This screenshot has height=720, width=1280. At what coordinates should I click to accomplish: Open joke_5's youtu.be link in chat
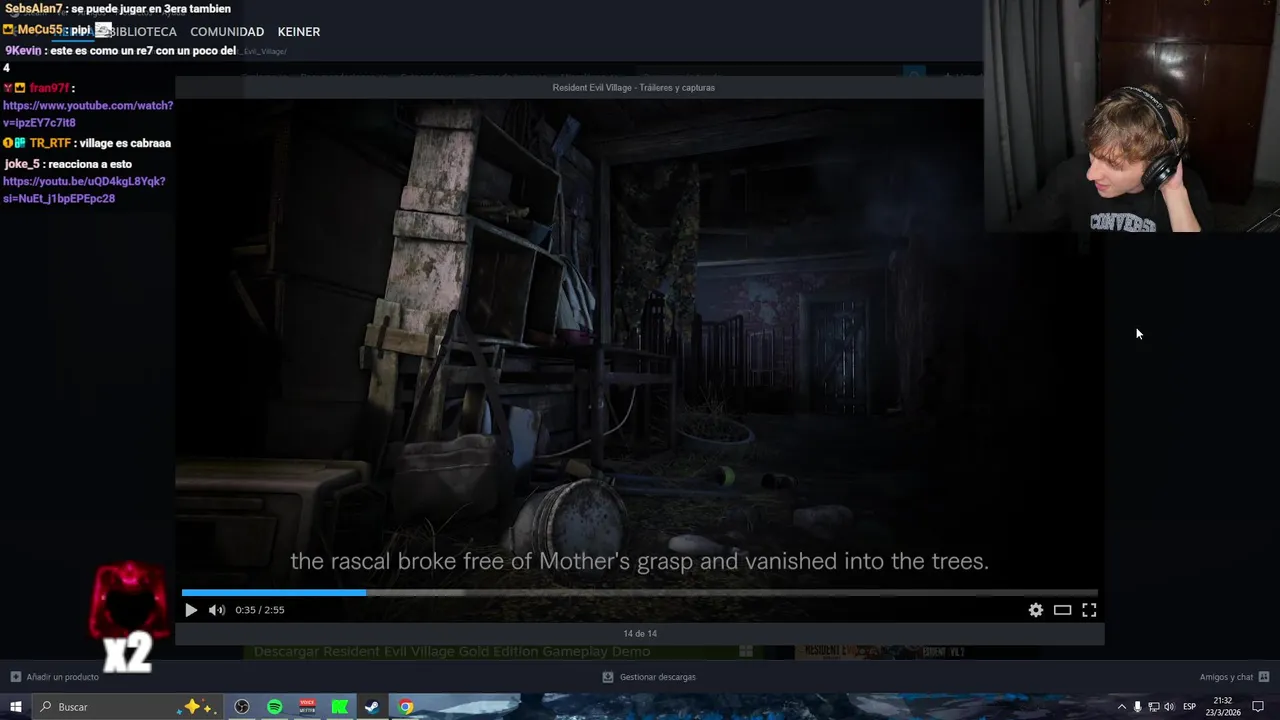(x=84, y=190)
